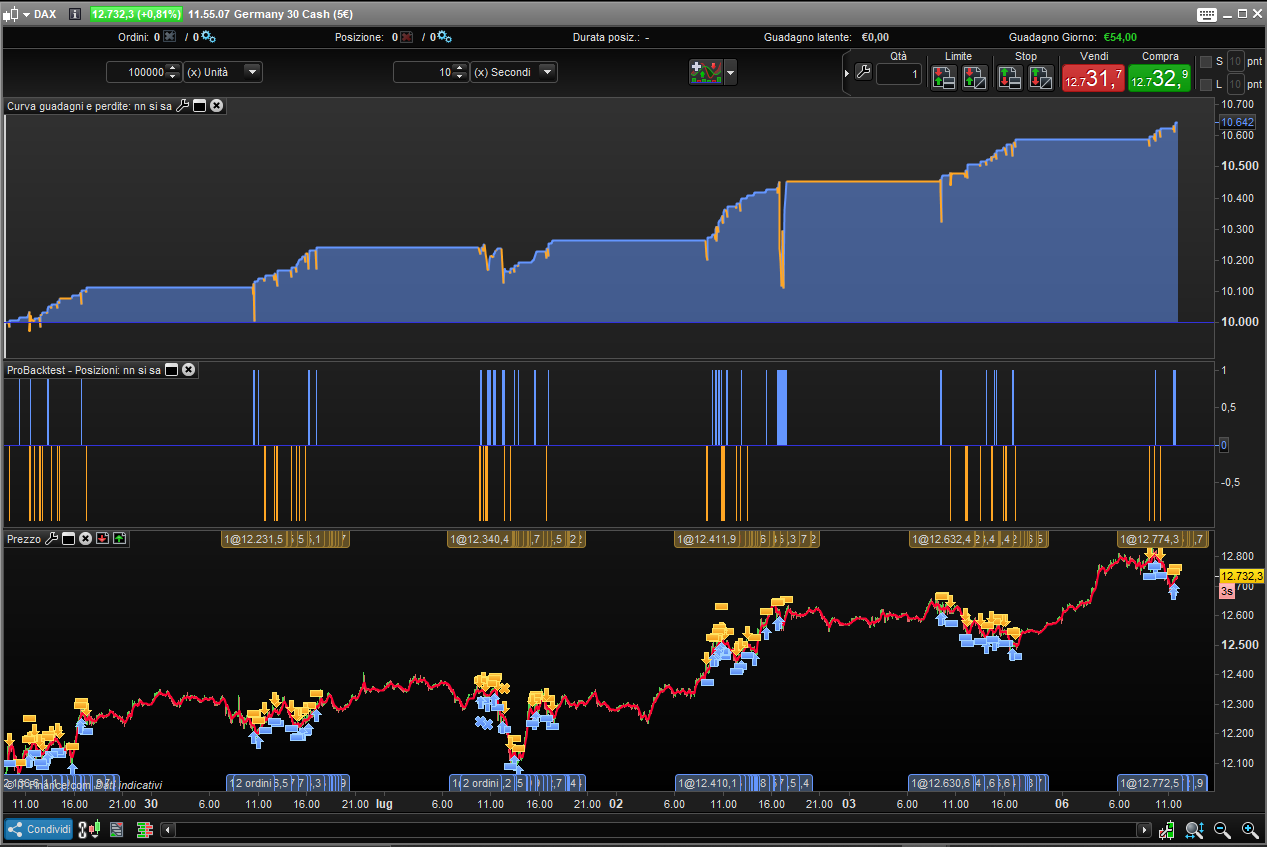Click the add indicator chart icon
1267x847 pixels.
[x=705, y=72]
